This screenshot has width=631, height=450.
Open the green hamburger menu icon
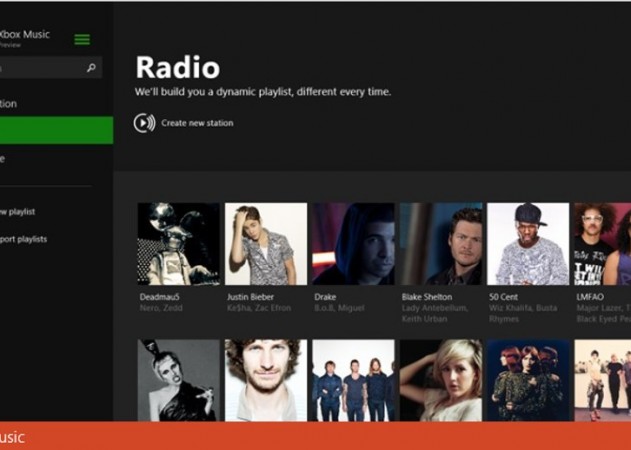click(x=82, y=39)
